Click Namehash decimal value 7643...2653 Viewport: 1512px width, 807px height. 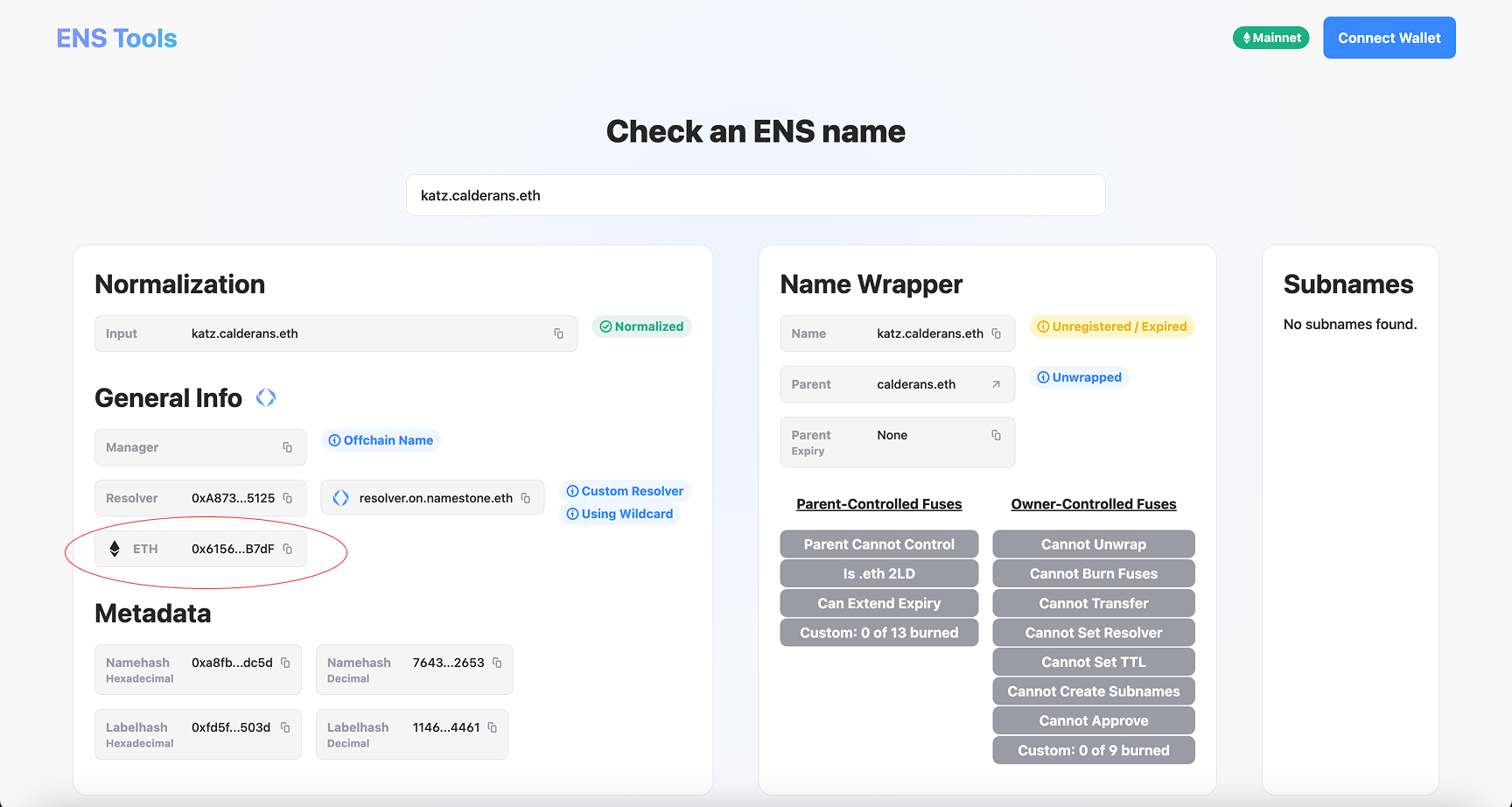coord(449,663)
